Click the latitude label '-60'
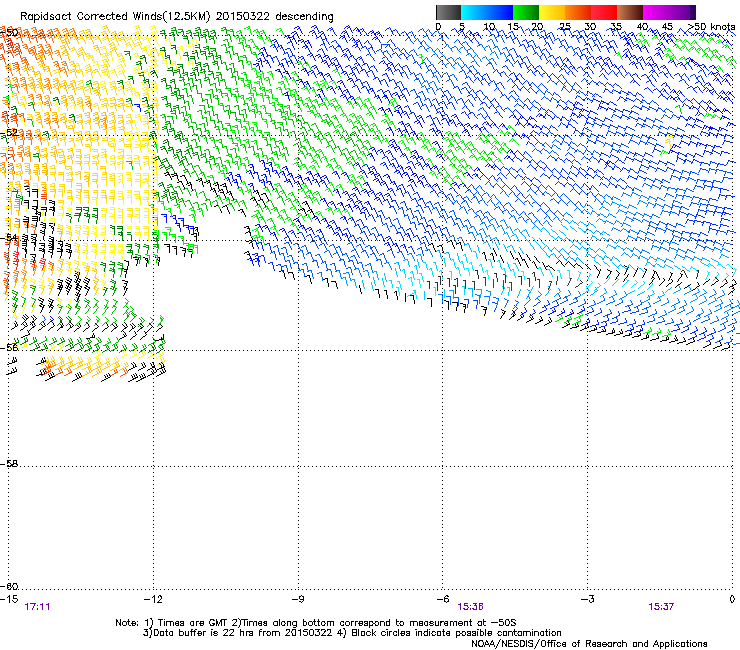Screen dimensions: 740x650 click(x=9, y=586)
